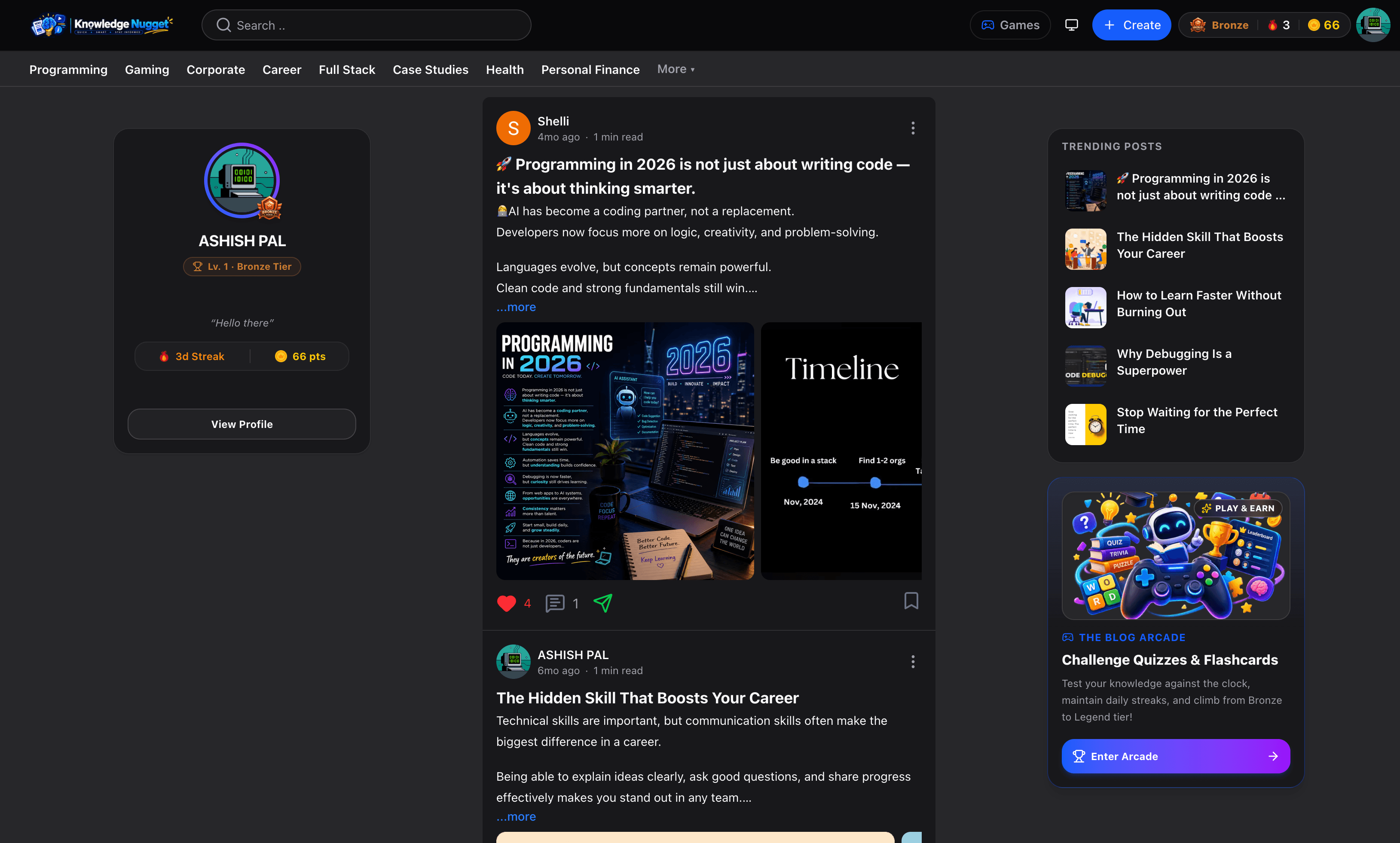Open three-dot menu on Shelli's post
Image resolution: width=1400 pixels, height=843 pixels.
913,128
